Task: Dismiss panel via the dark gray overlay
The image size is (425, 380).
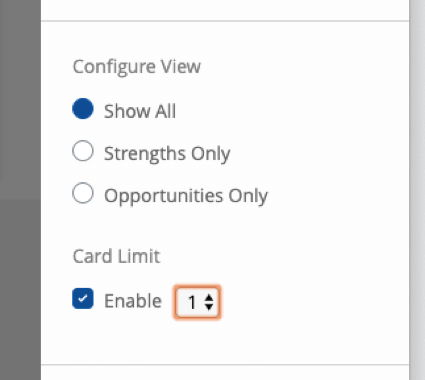Action: (20, 190)
